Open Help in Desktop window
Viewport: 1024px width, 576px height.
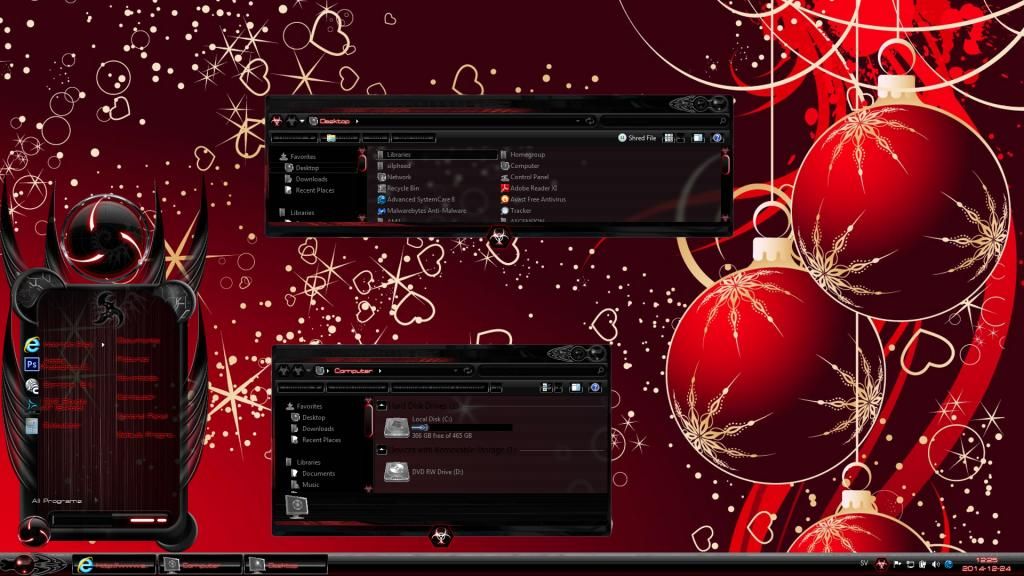click(717, 138)
